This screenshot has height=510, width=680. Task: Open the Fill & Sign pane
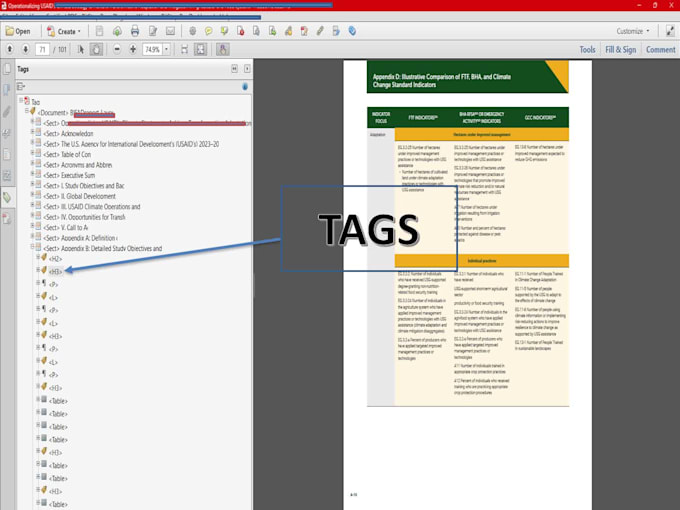(x=621, y=49)
